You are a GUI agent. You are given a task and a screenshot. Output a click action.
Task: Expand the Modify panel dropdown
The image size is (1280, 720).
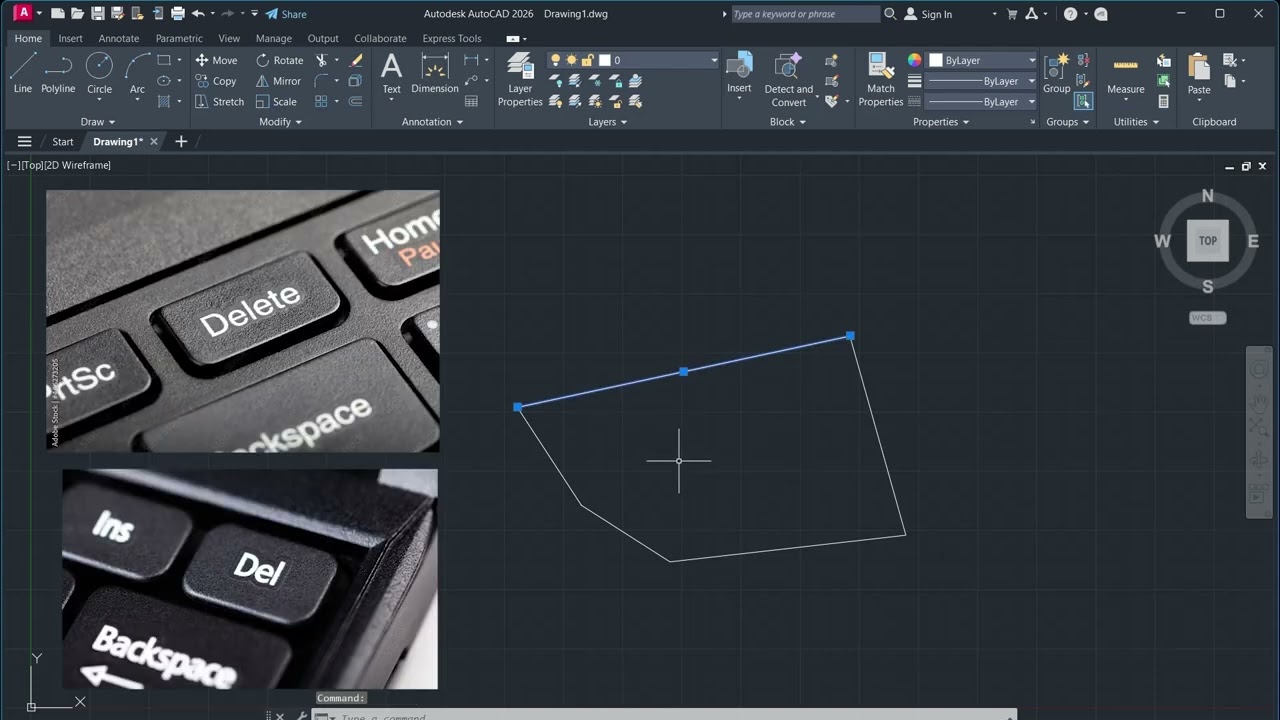coord(280,122)
